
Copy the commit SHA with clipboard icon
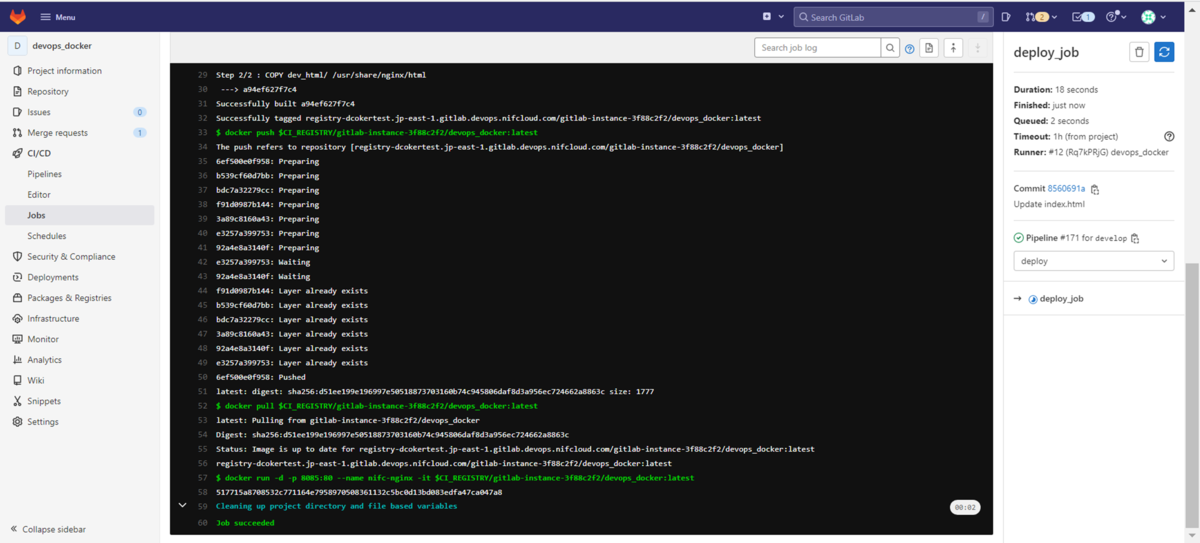coord(1095,189)
